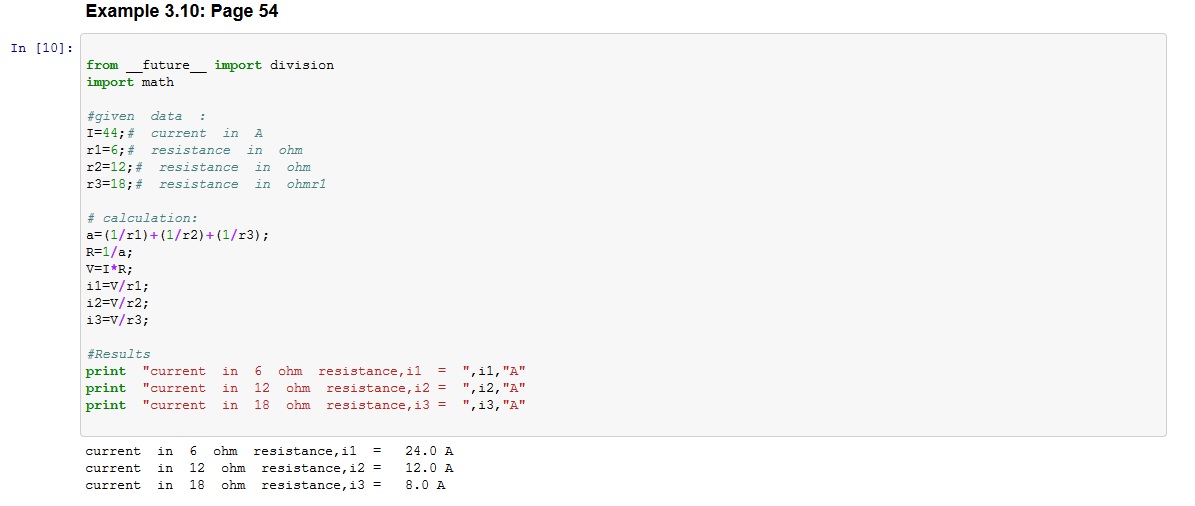Click the r1=6 resistance line
Screen dimensions: 1195x506
pyautogui.click(x=194, y=150)
